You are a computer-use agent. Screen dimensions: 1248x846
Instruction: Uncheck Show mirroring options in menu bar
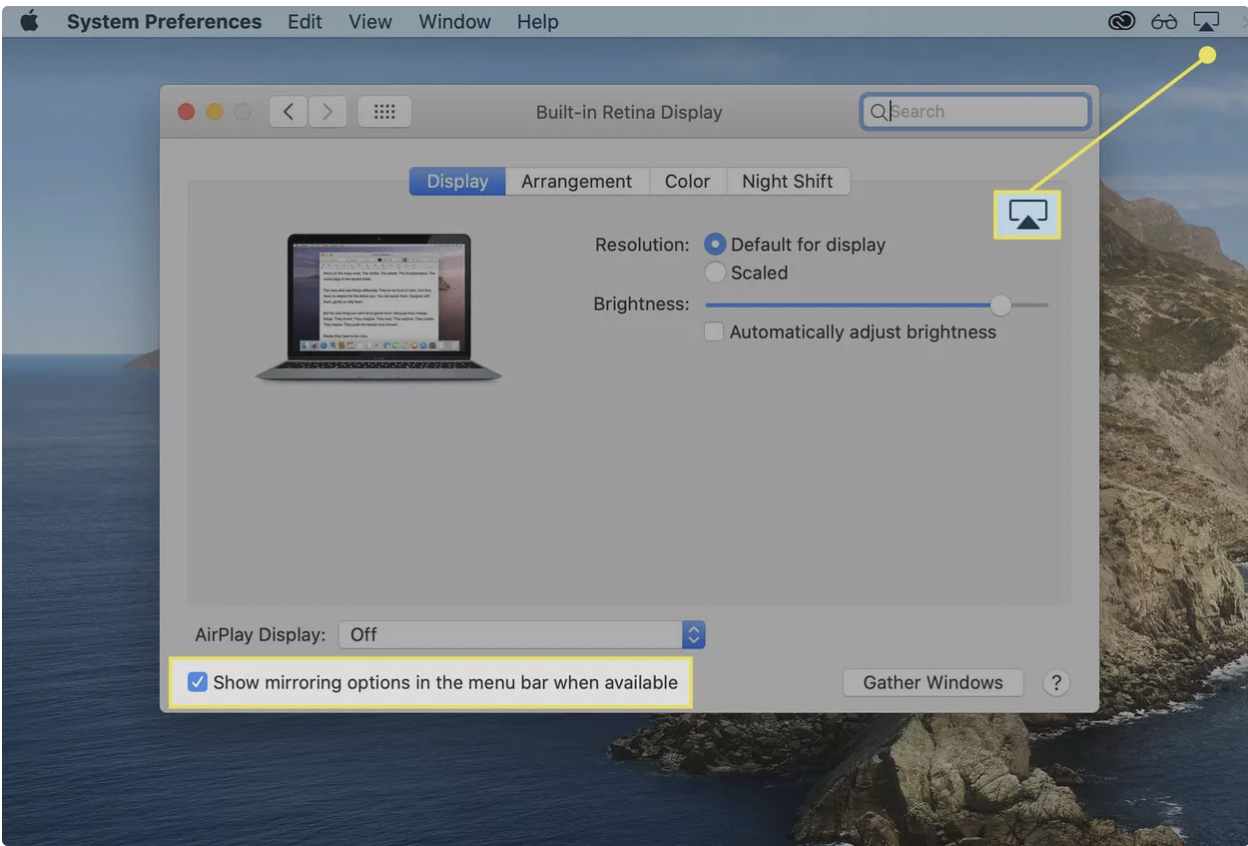(198, 683)
